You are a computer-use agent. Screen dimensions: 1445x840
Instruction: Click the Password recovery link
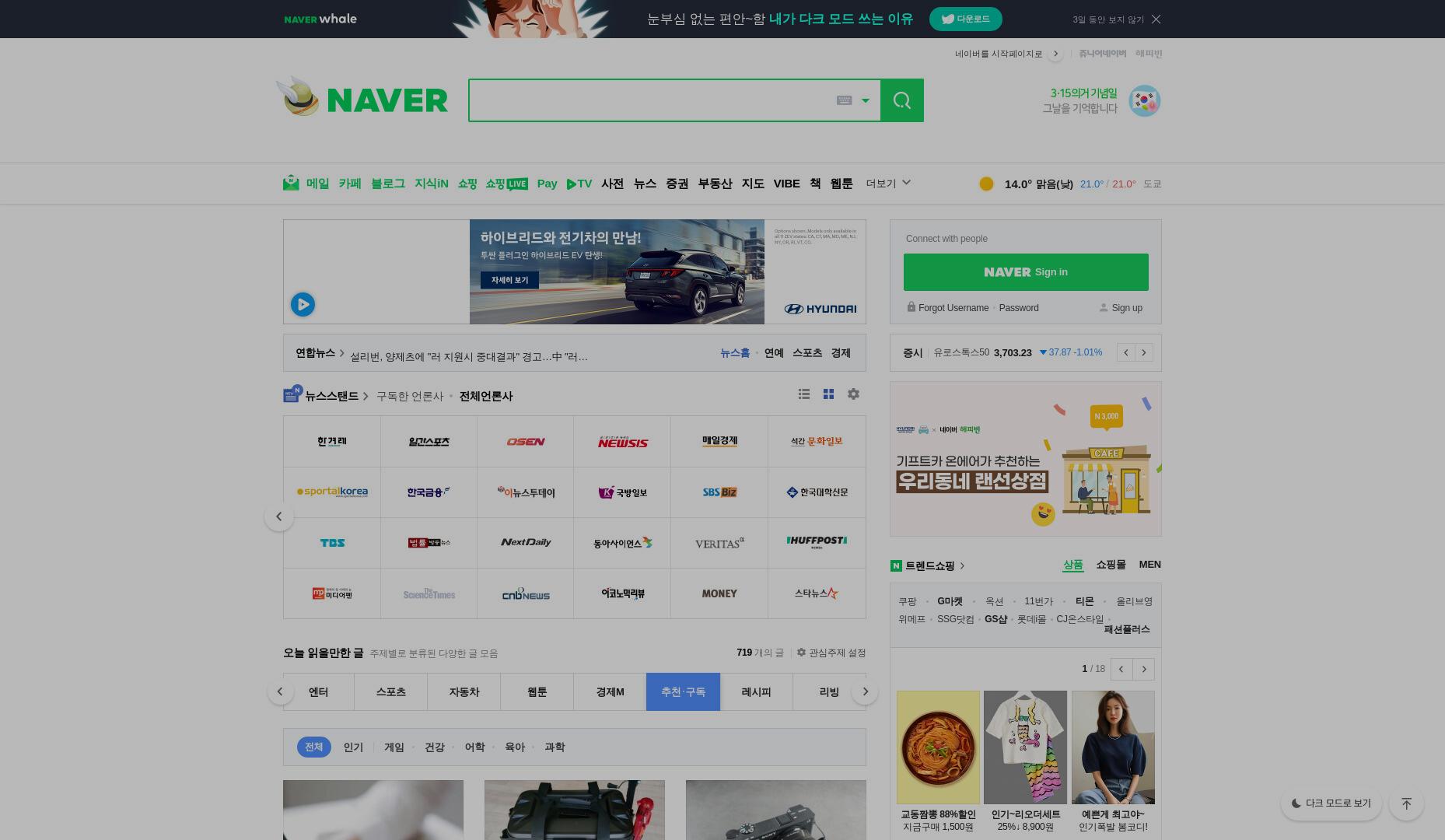tap(1019, 308)
